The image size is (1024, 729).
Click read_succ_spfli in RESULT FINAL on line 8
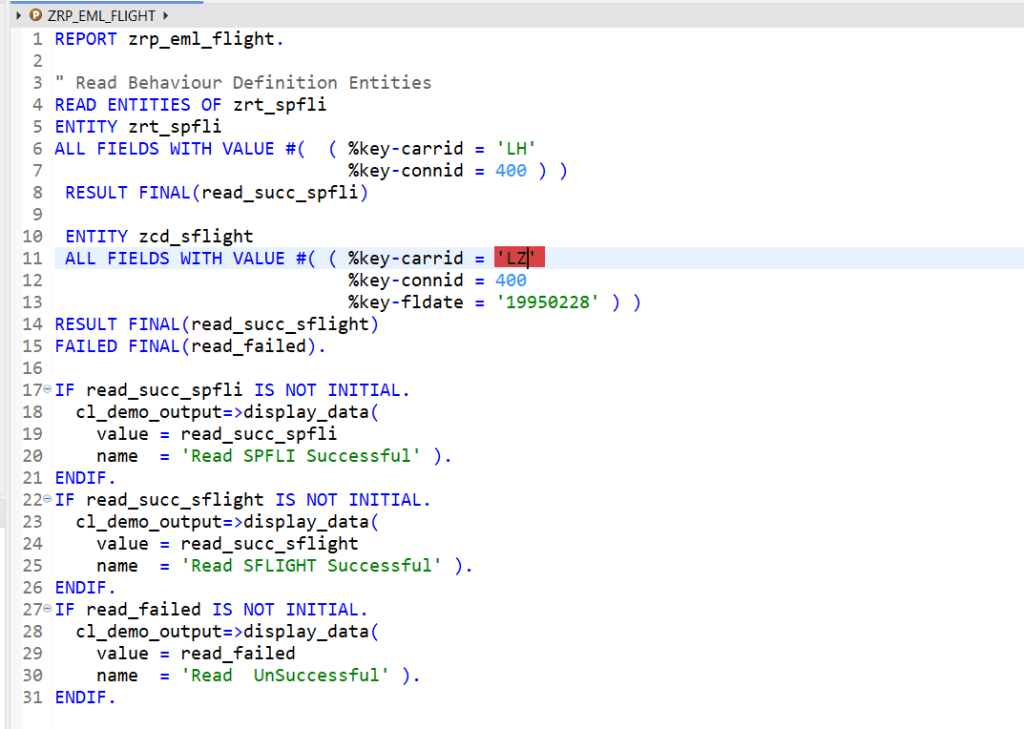280,193
